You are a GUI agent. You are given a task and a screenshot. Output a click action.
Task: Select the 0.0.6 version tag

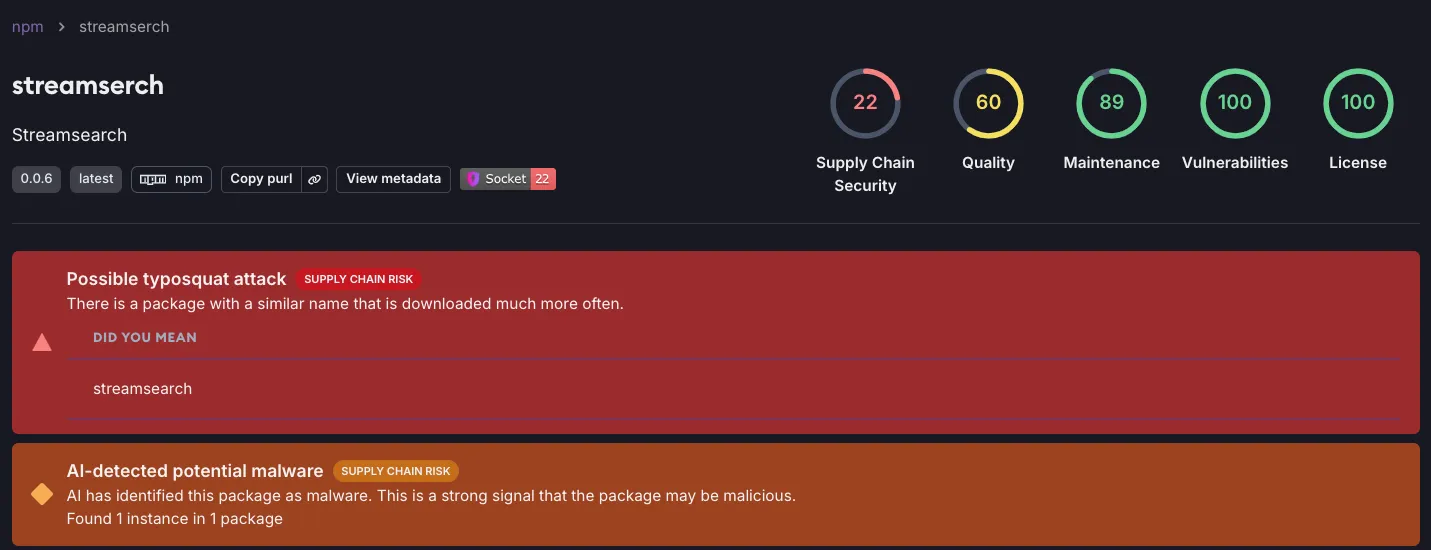(x=37, y=179)
